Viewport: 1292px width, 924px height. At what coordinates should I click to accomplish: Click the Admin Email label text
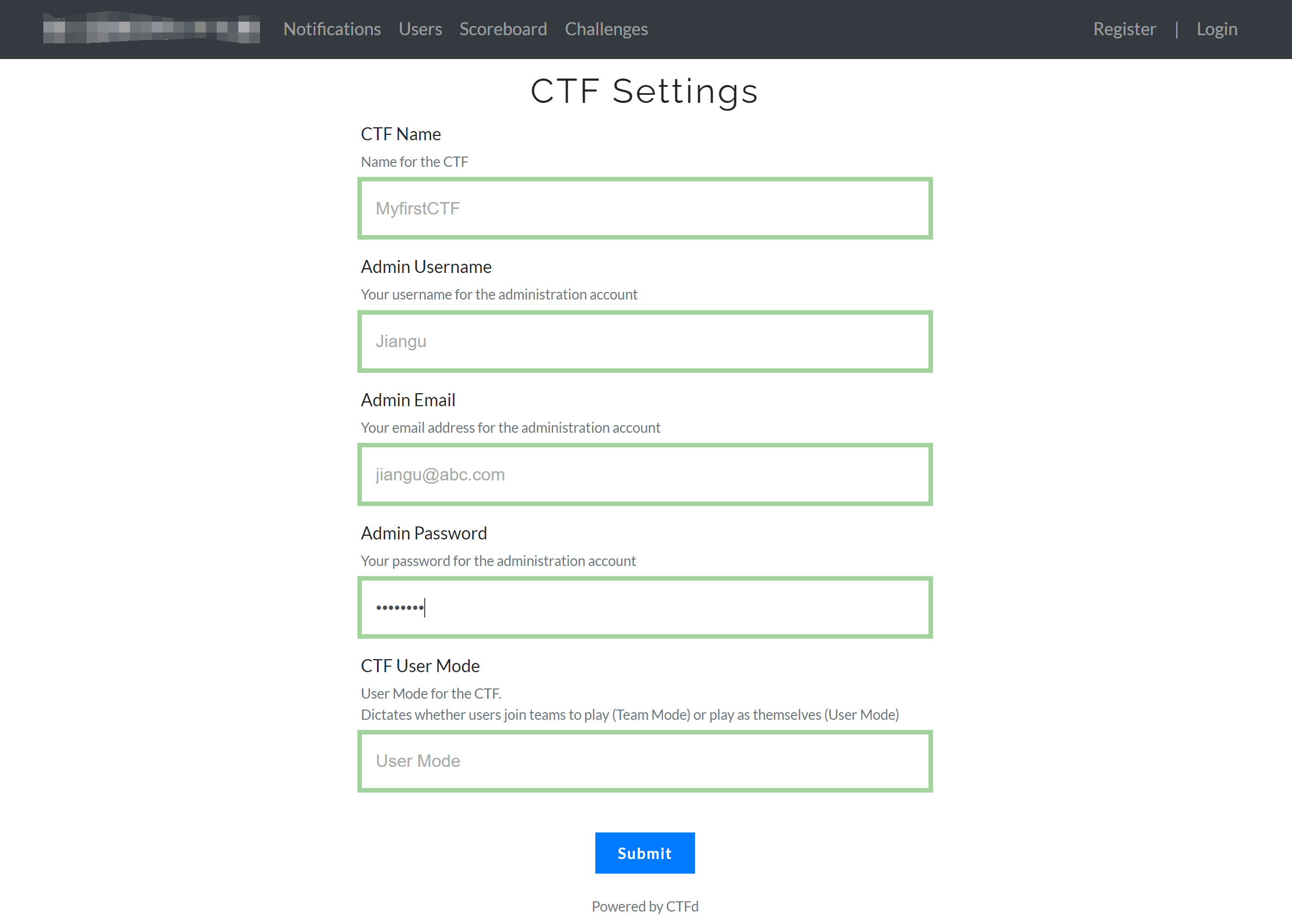pyautogui.click(x=408, y=400)
